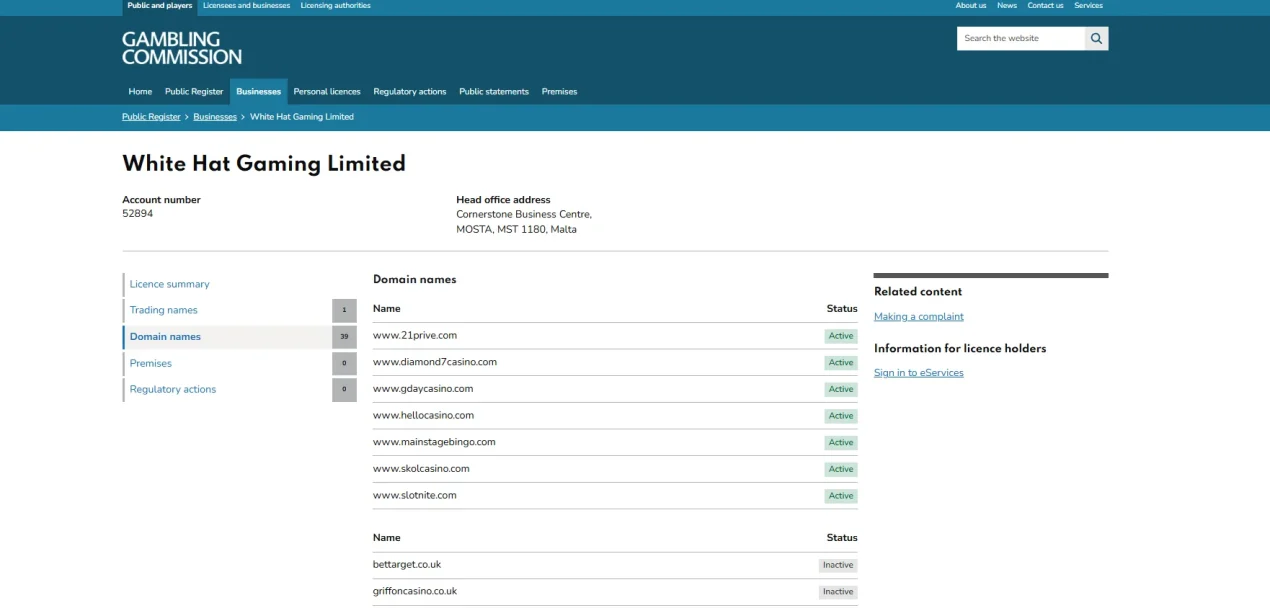Click Active status badge for www.slotnite.com

(841, 496)
